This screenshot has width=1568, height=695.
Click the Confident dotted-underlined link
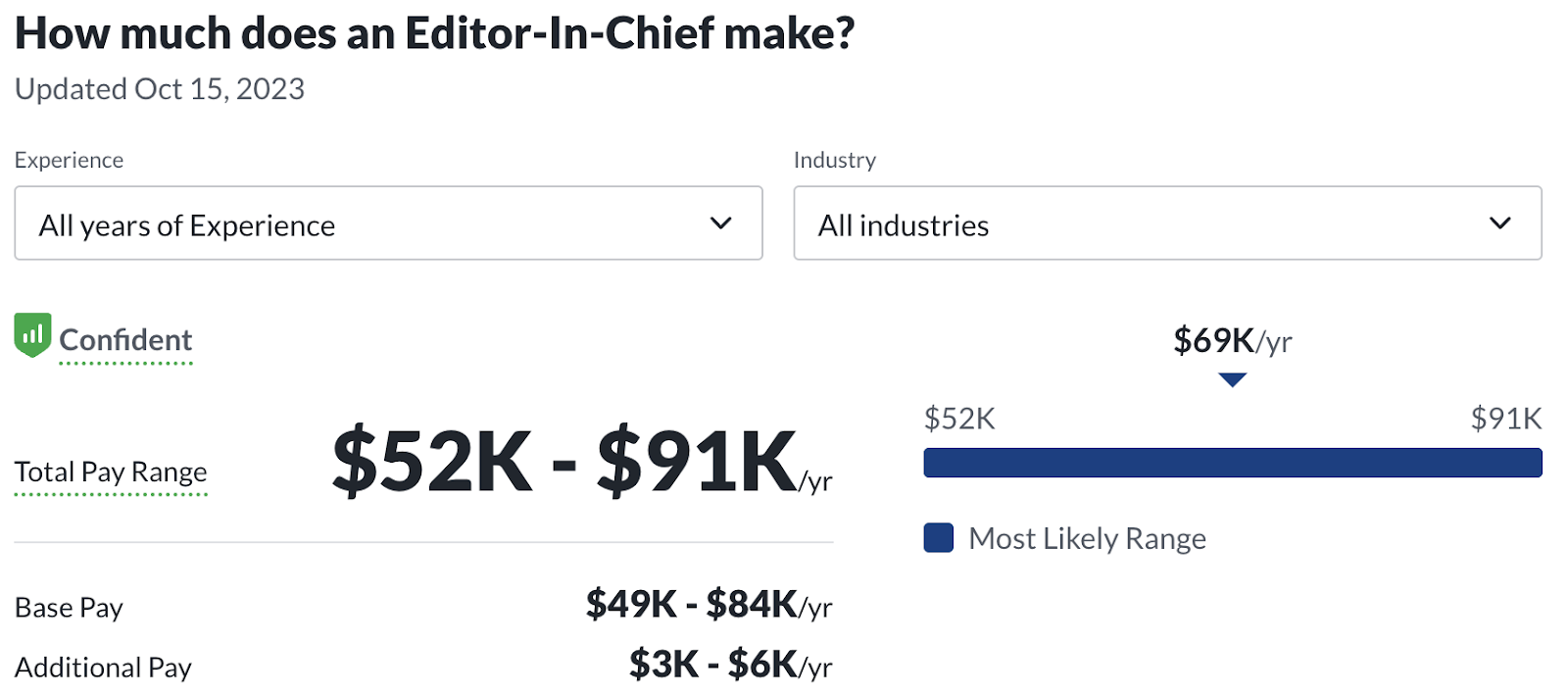point(125,340)
